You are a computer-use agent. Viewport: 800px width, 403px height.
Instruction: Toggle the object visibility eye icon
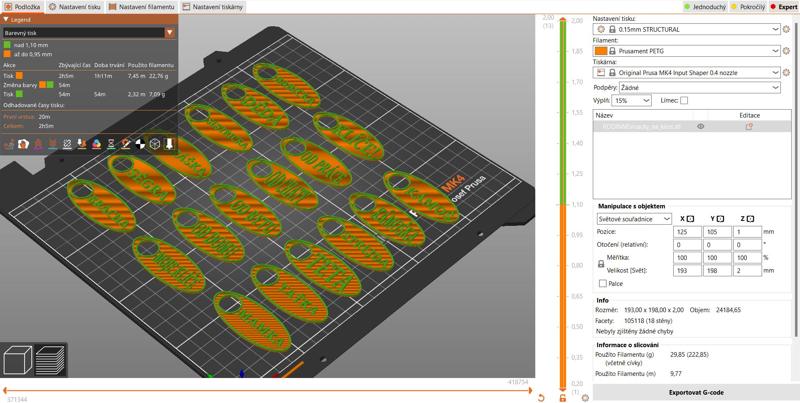pyautogui.click(x=701, y=127)
